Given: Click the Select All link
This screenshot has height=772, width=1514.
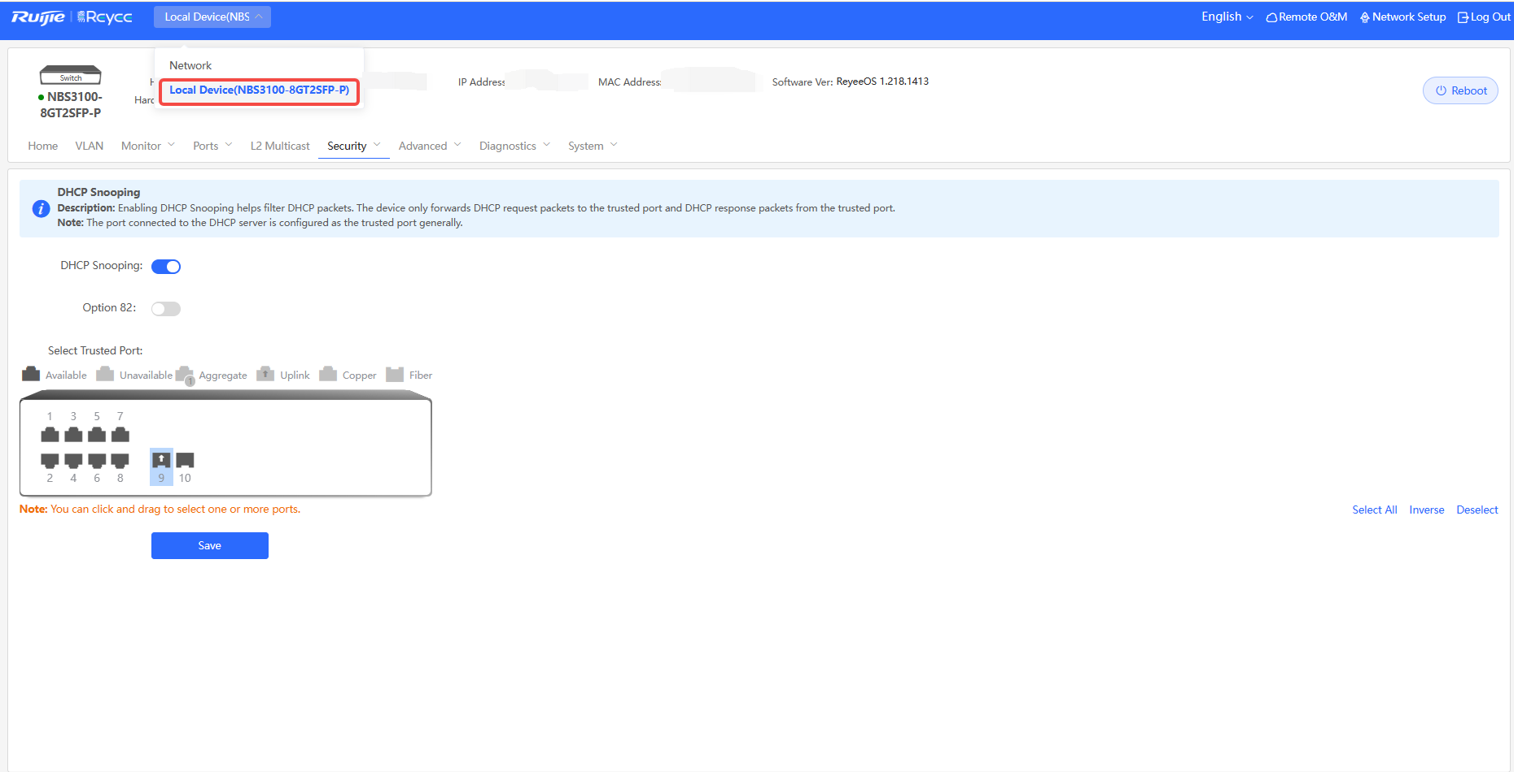Looking at the screenshot, I should coord(1374,510).
